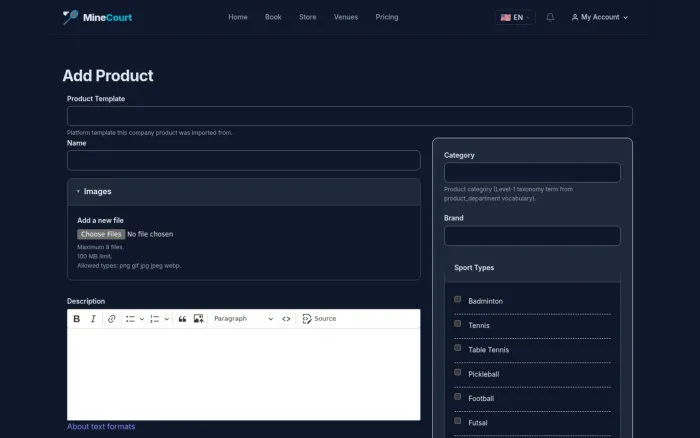Image resolution: width=700 pixels, height=438 pixels.
Task: Tick the Futsal checkbox
Action: coord(458,421)
